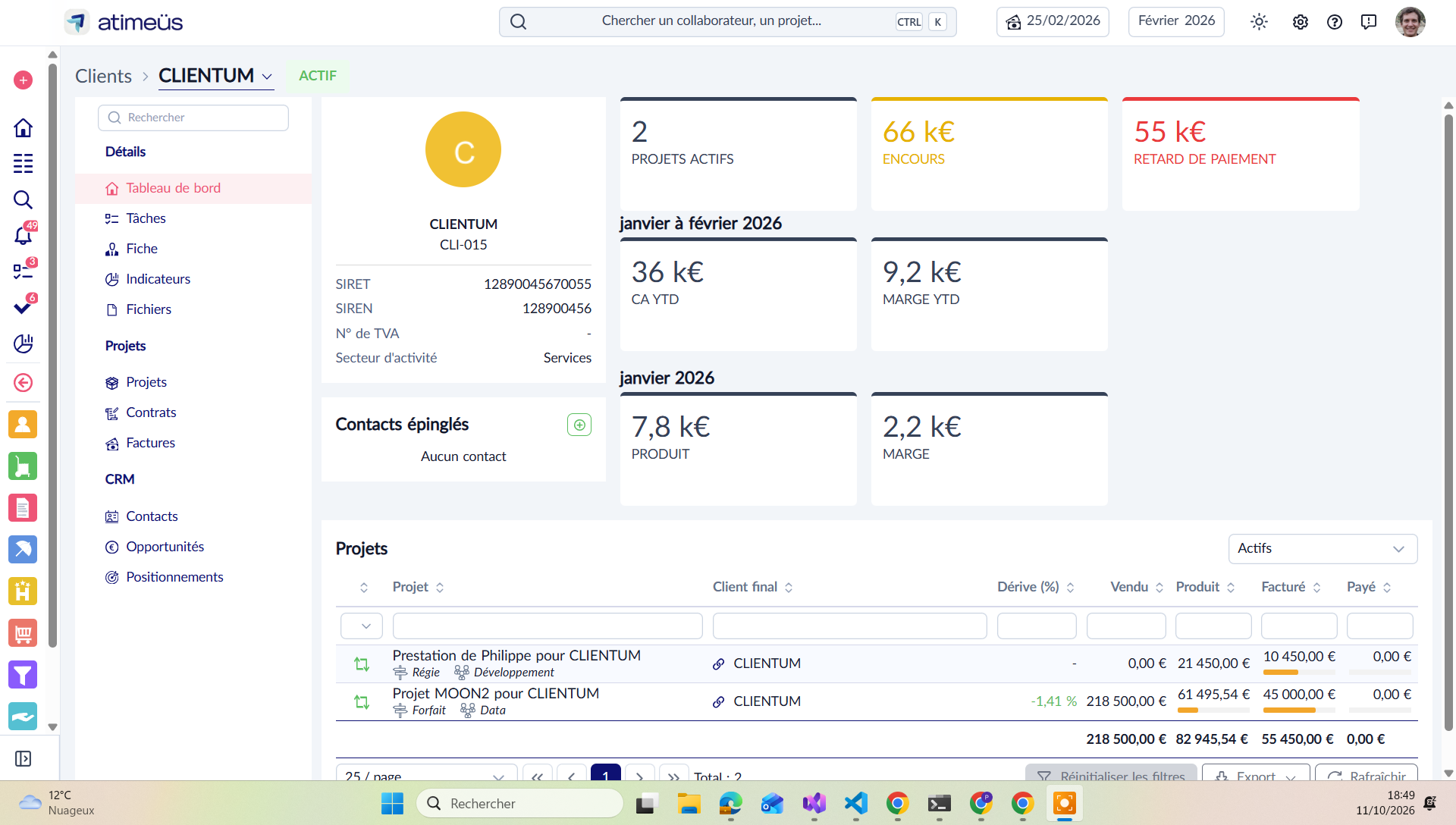This screenshot has width=1456, height=825.
Task: Open the project type filter dropdown in table
Action: tap(362, 626)
